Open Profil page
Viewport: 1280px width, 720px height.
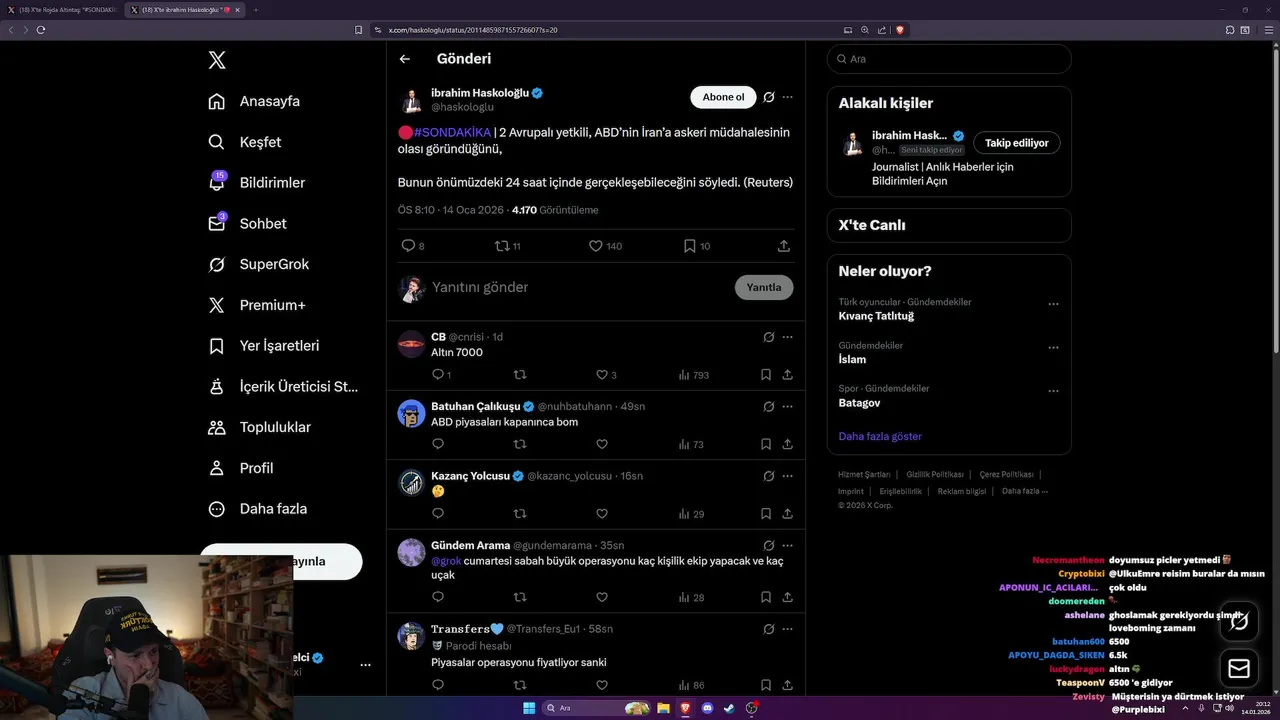coord(241,468)
